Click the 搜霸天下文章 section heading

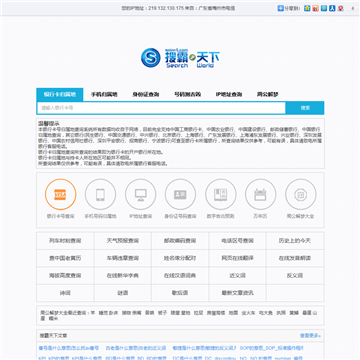pos(53,336)
